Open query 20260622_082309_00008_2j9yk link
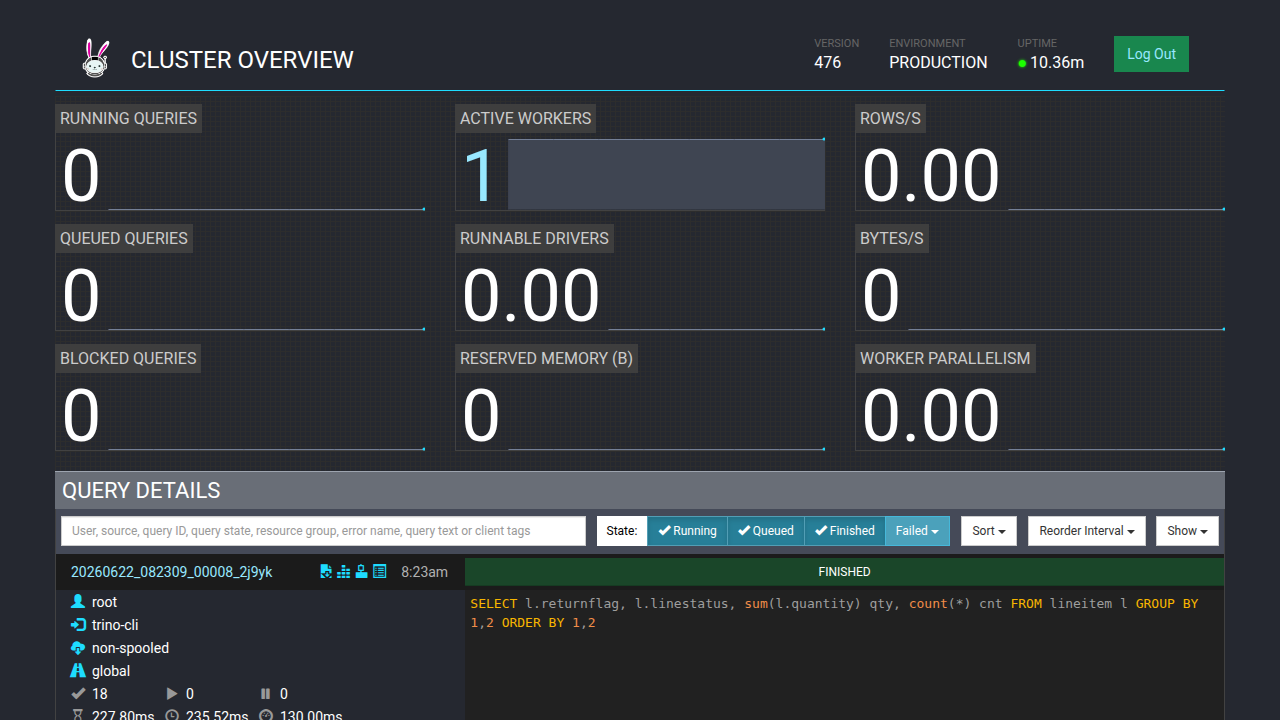This screenshot has height=720, width=1280. click(171, 572)
